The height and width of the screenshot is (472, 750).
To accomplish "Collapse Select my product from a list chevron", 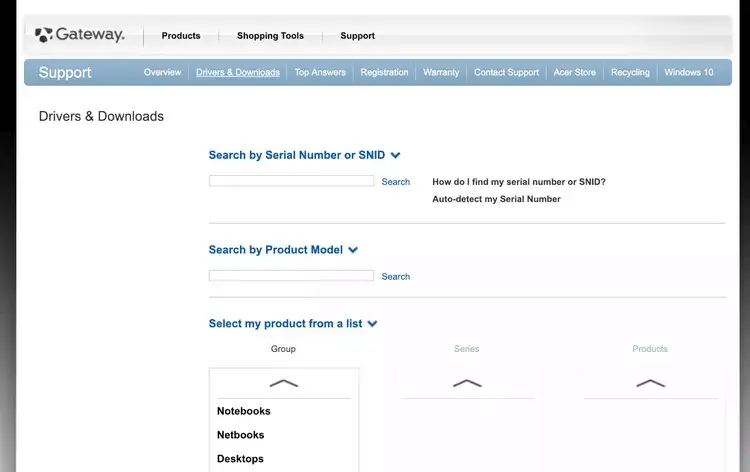I will click(x=372, y=324).
